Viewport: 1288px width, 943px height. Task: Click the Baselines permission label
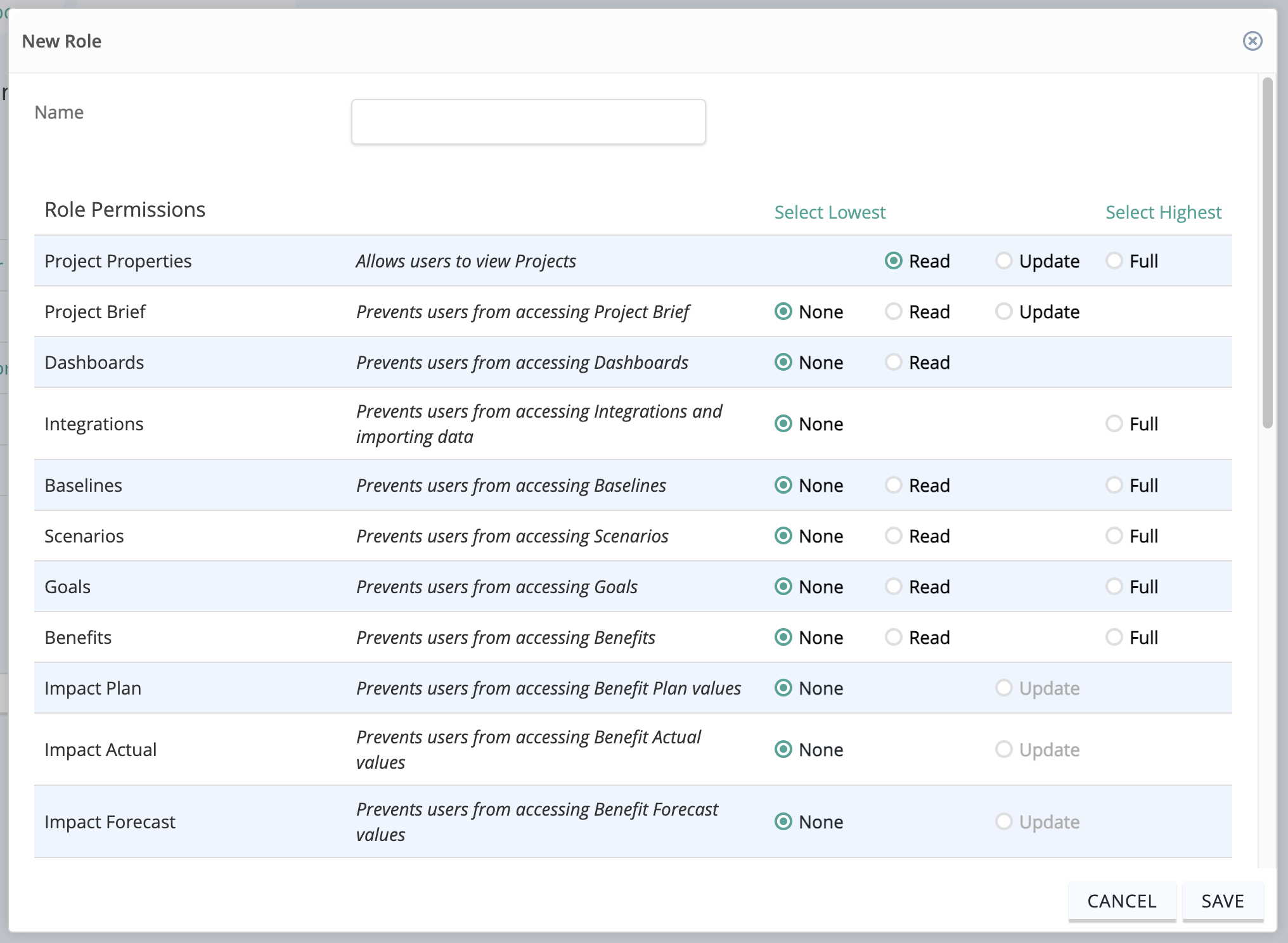[83, 485]
